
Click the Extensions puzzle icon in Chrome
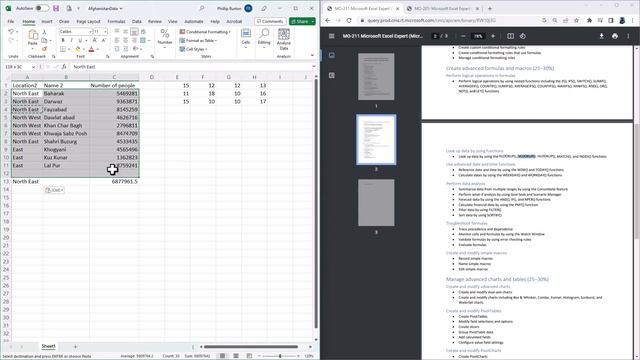point(589,20)
